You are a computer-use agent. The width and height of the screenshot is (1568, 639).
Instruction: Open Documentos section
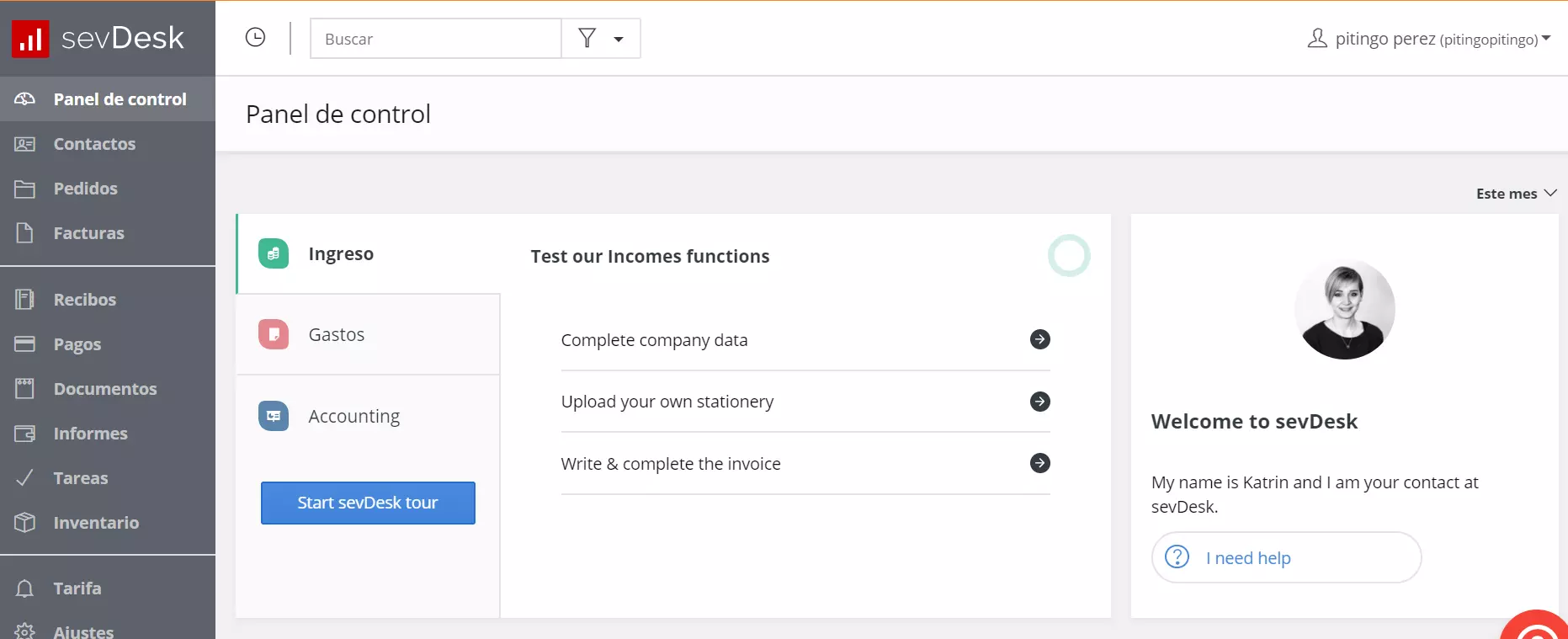(x=108, y=389)
